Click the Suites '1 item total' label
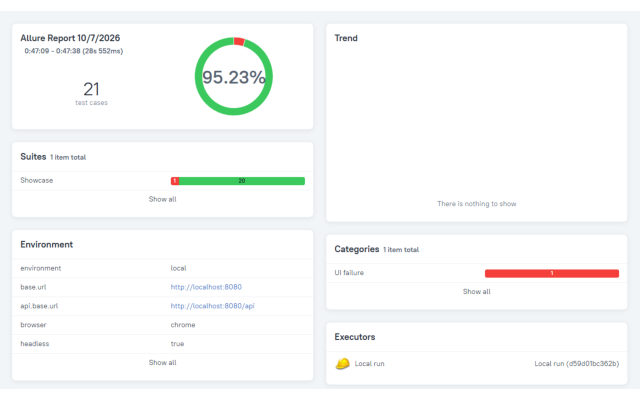The image size is (640, 400). [68, 157]
